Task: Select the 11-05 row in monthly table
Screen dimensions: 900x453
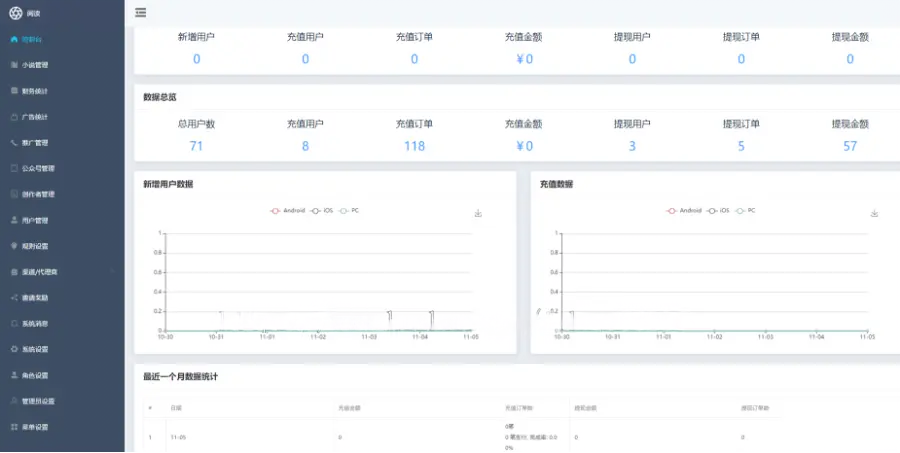Action: pos(179,438)
